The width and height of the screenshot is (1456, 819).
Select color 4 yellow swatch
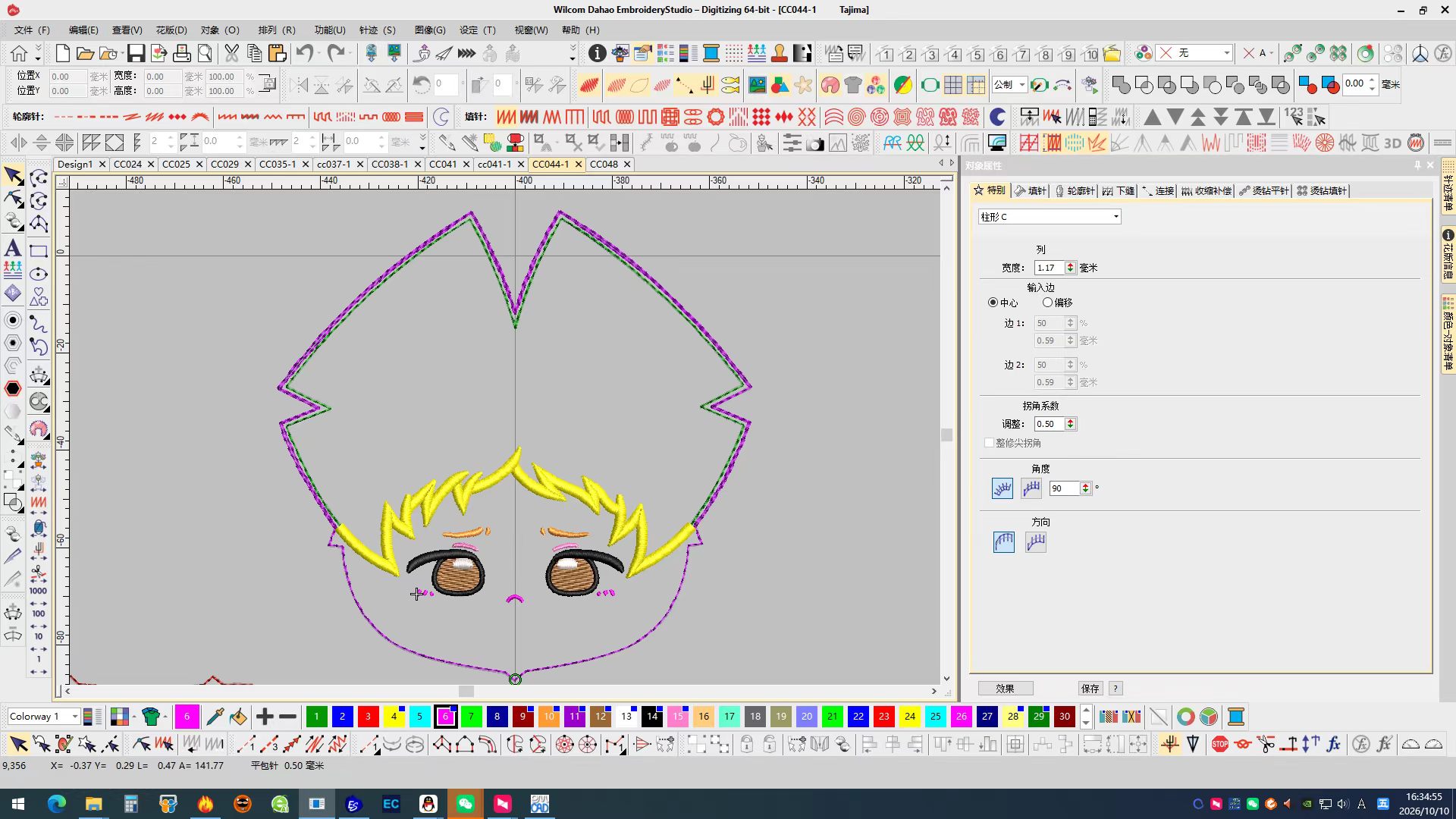tap(394, 716)
